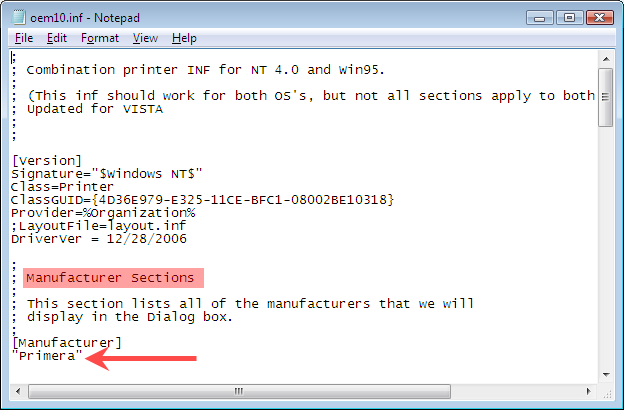Click the vertical scrollbar thumb
The width and height of the screenshot is (624, 410).
coord(606,97)
